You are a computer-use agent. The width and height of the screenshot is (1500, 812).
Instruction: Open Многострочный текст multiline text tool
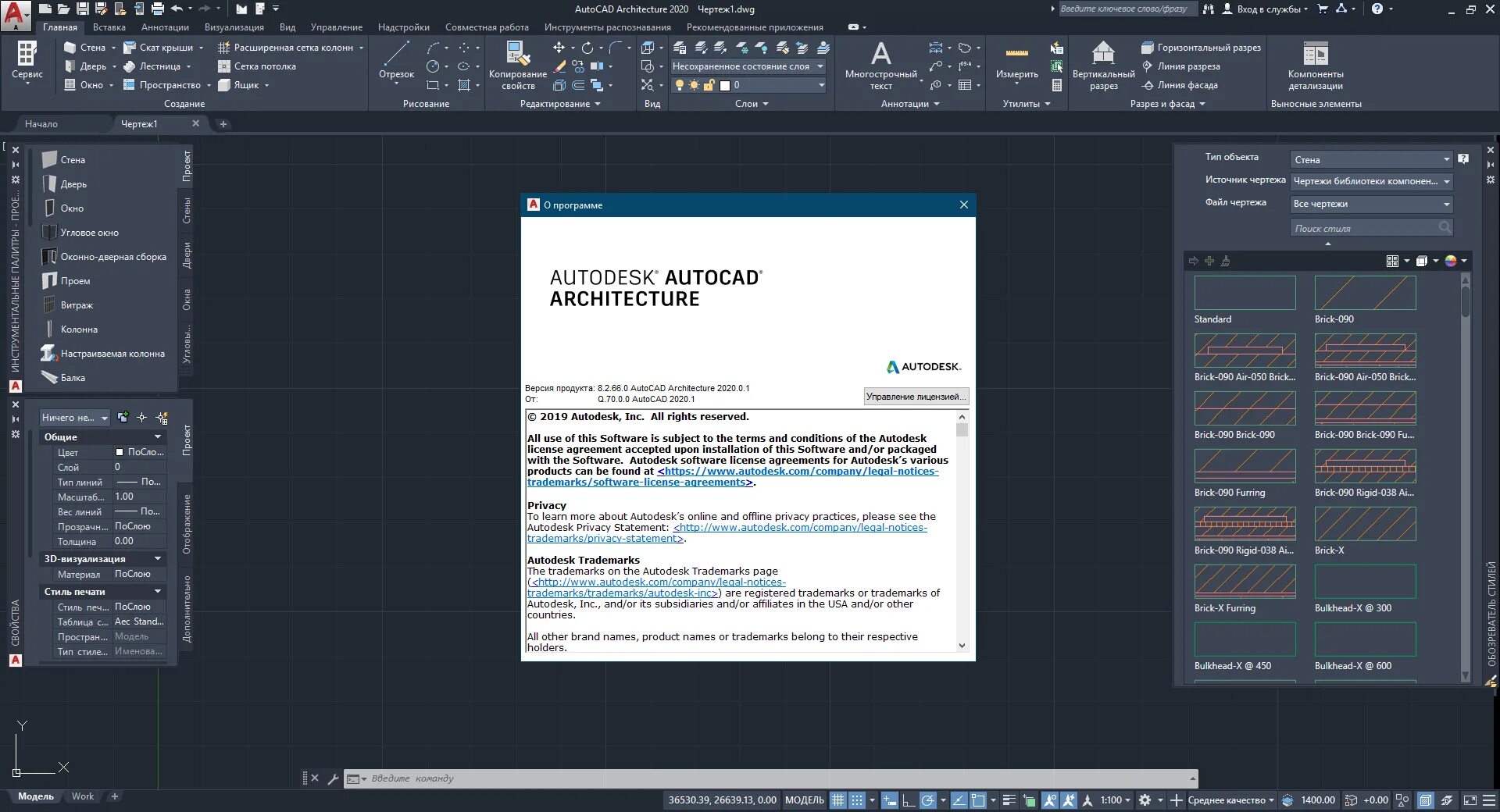click(x=880, y=66)
